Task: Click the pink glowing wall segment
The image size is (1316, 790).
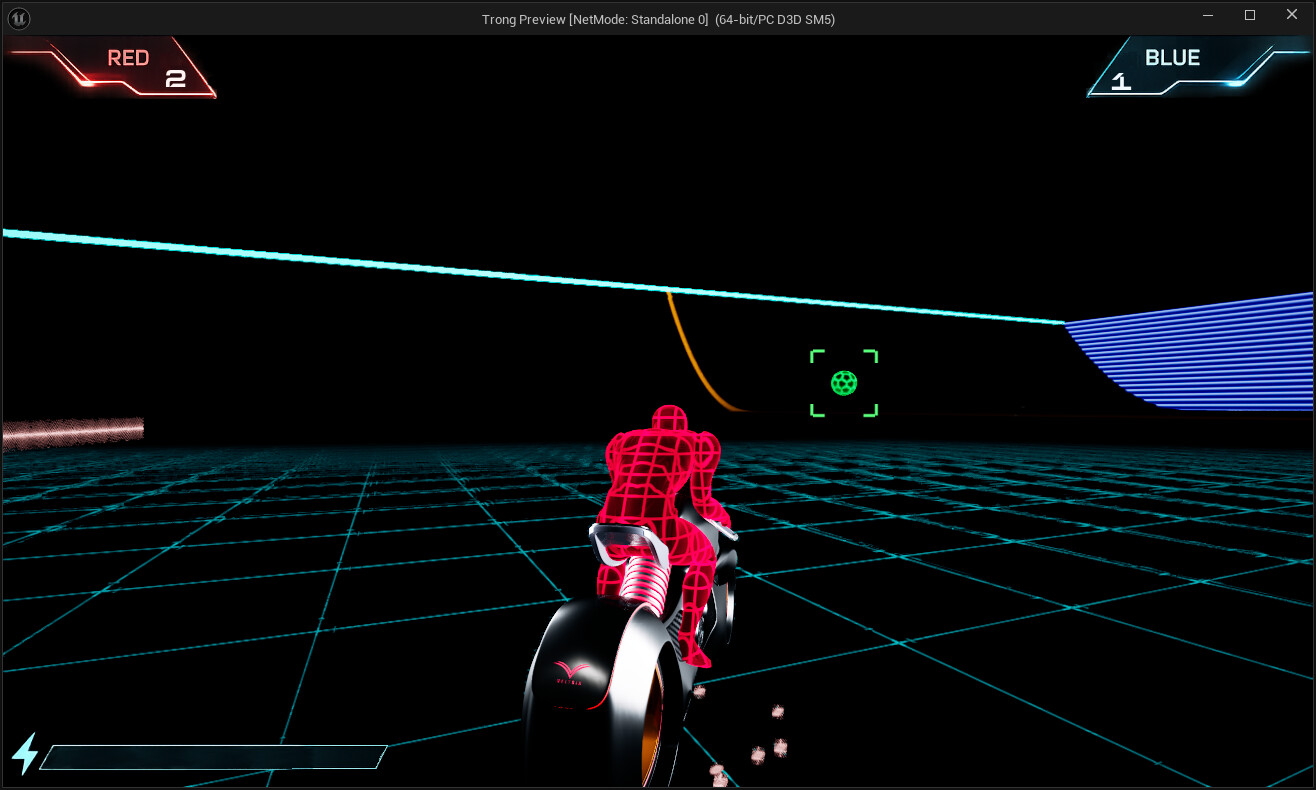Action: (73, 433)
